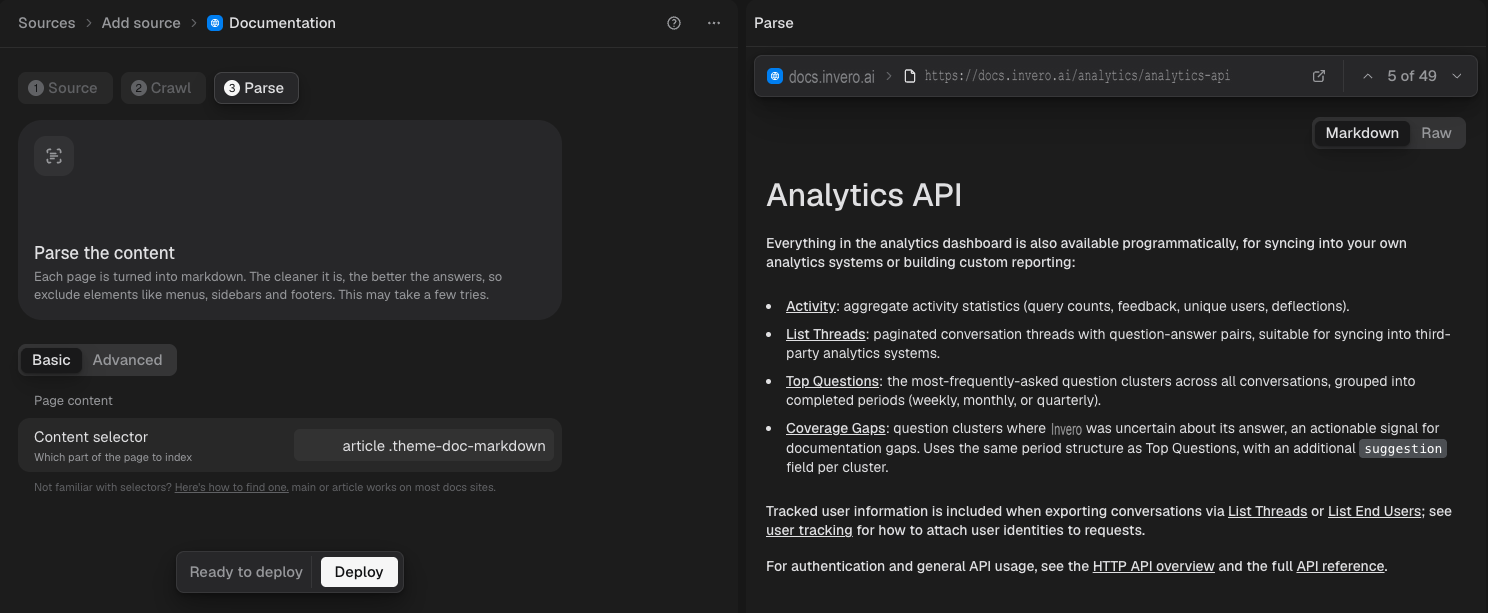Viewport: 1488px width, 613px height.
Task: Open 'Here's how to find one' link
Action: tap(232, 488)
